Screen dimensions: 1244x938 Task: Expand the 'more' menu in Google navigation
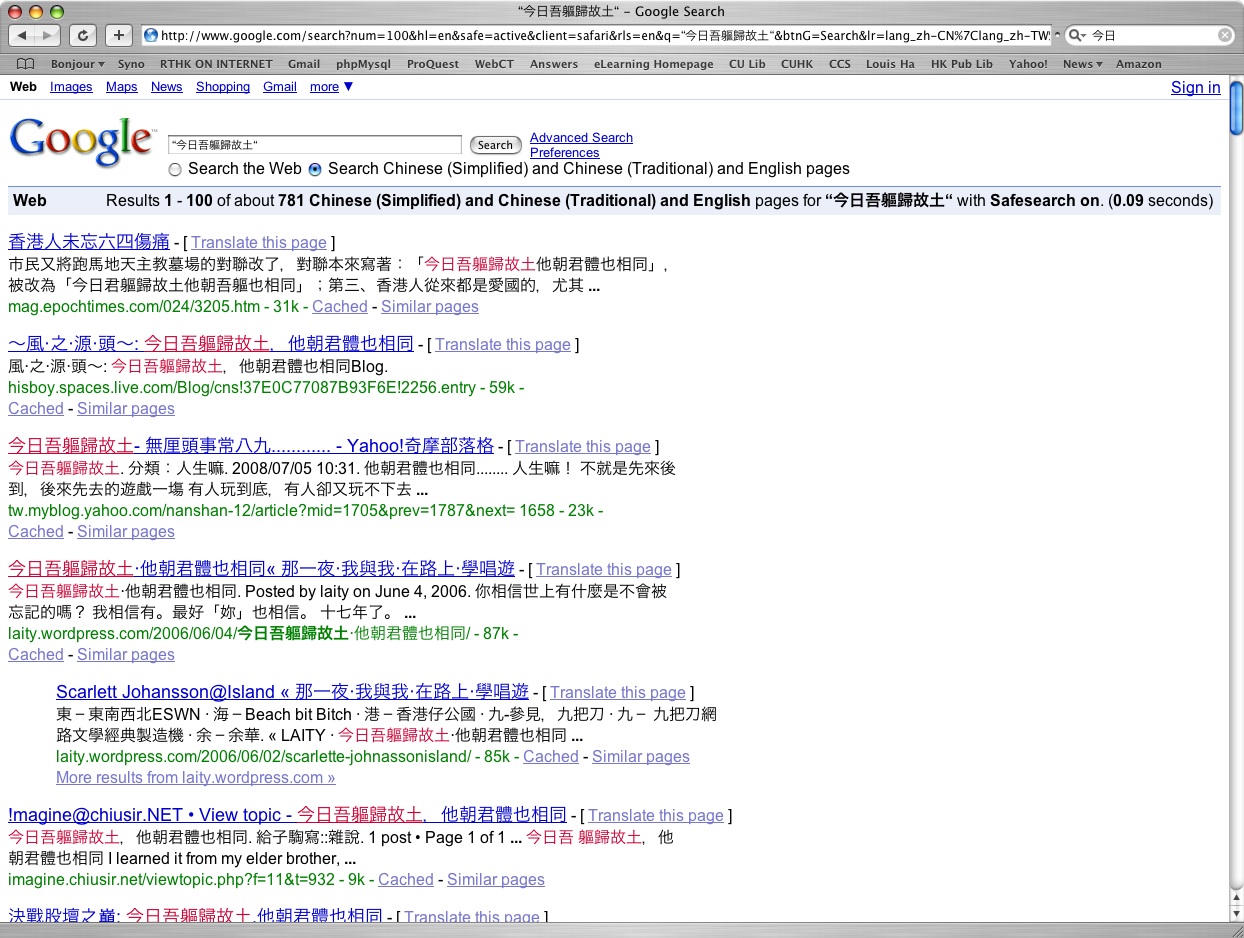332,87
